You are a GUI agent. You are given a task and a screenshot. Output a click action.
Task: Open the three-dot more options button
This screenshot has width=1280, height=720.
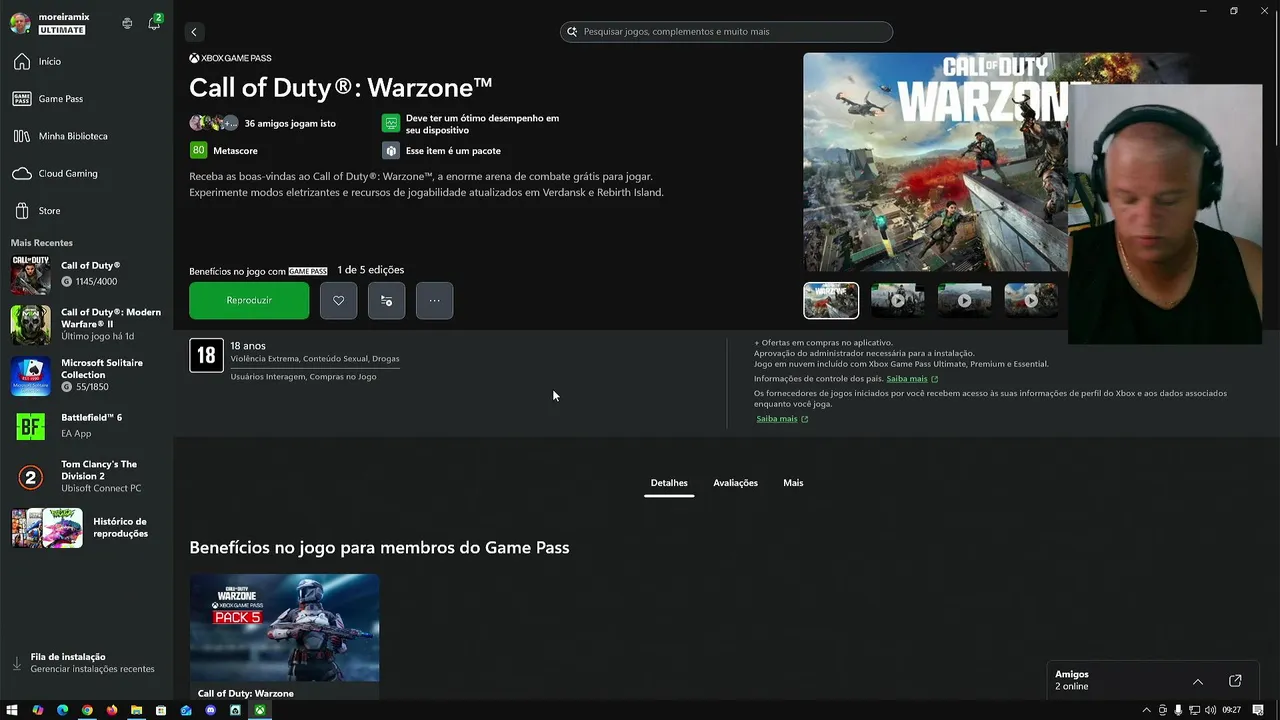[434, 300]
